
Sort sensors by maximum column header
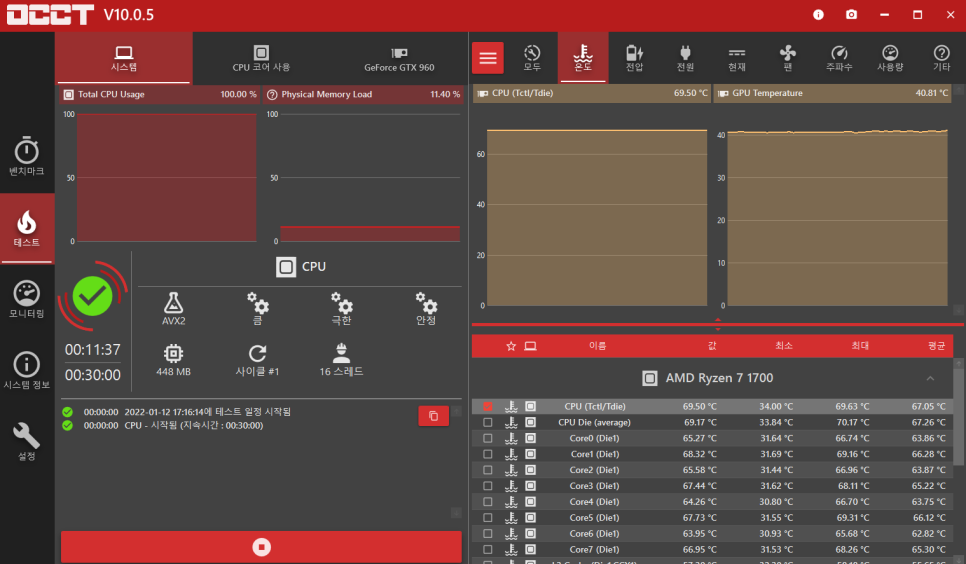coord(860,346)
